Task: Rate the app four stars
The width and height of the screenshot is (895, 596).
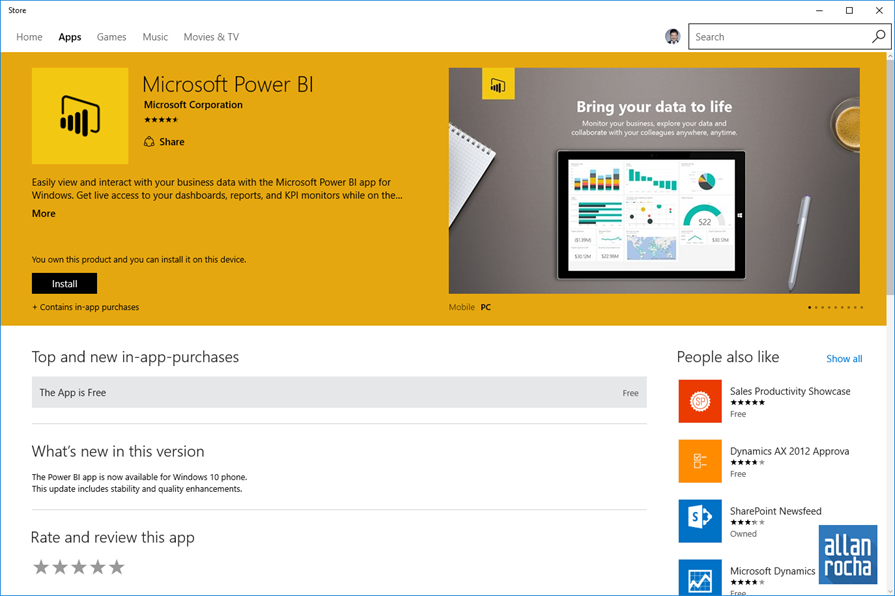Action: [98, 567]
